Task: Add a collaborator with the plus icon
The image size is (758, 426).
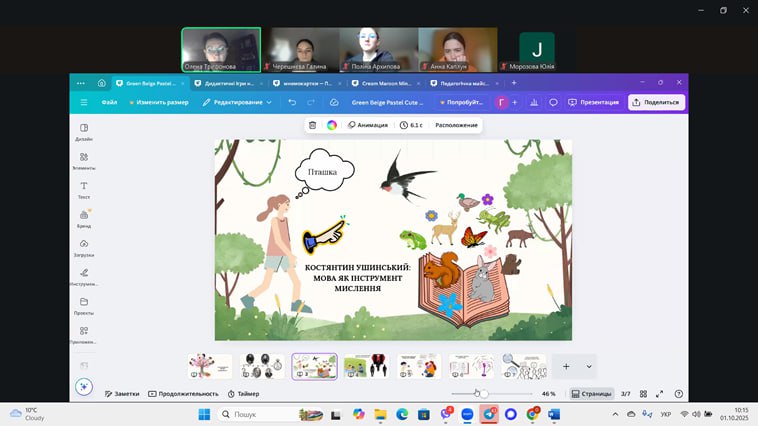Action: pos(515,103)
